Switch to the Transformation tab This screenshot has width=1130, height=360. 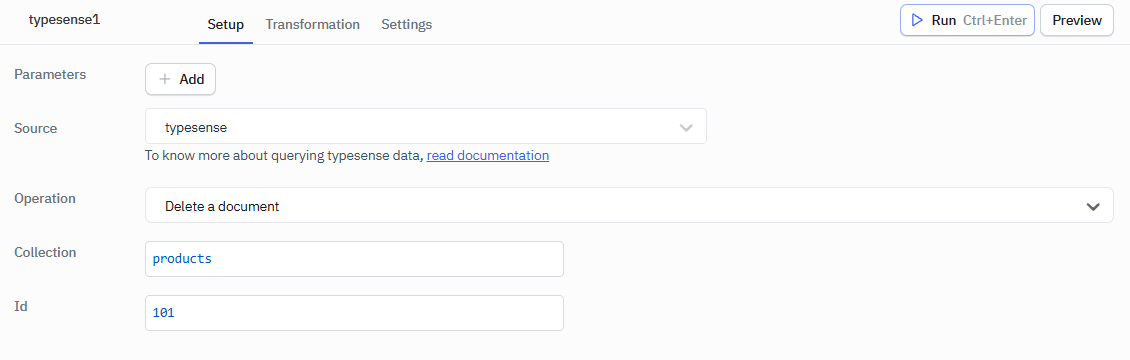(x=313, y=24)
